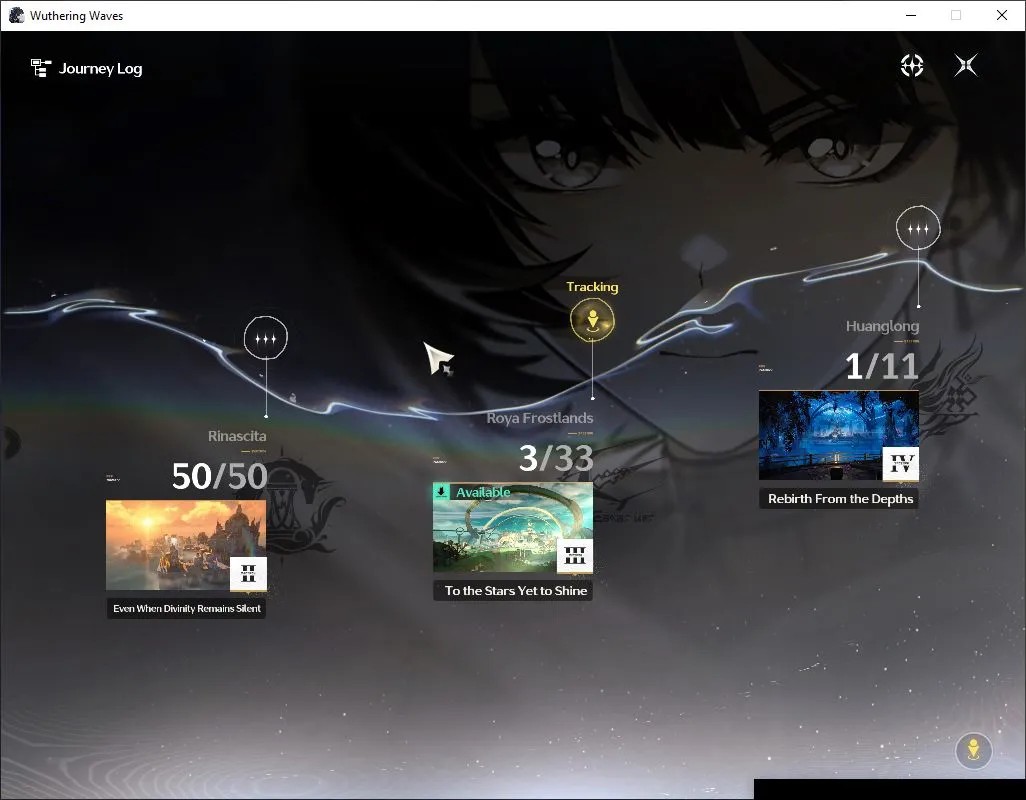Viewport: 1026px width, 800px height.
Task: Close the Journey Log with X icon
Action: pyautogui.click(x=966, y=65)
